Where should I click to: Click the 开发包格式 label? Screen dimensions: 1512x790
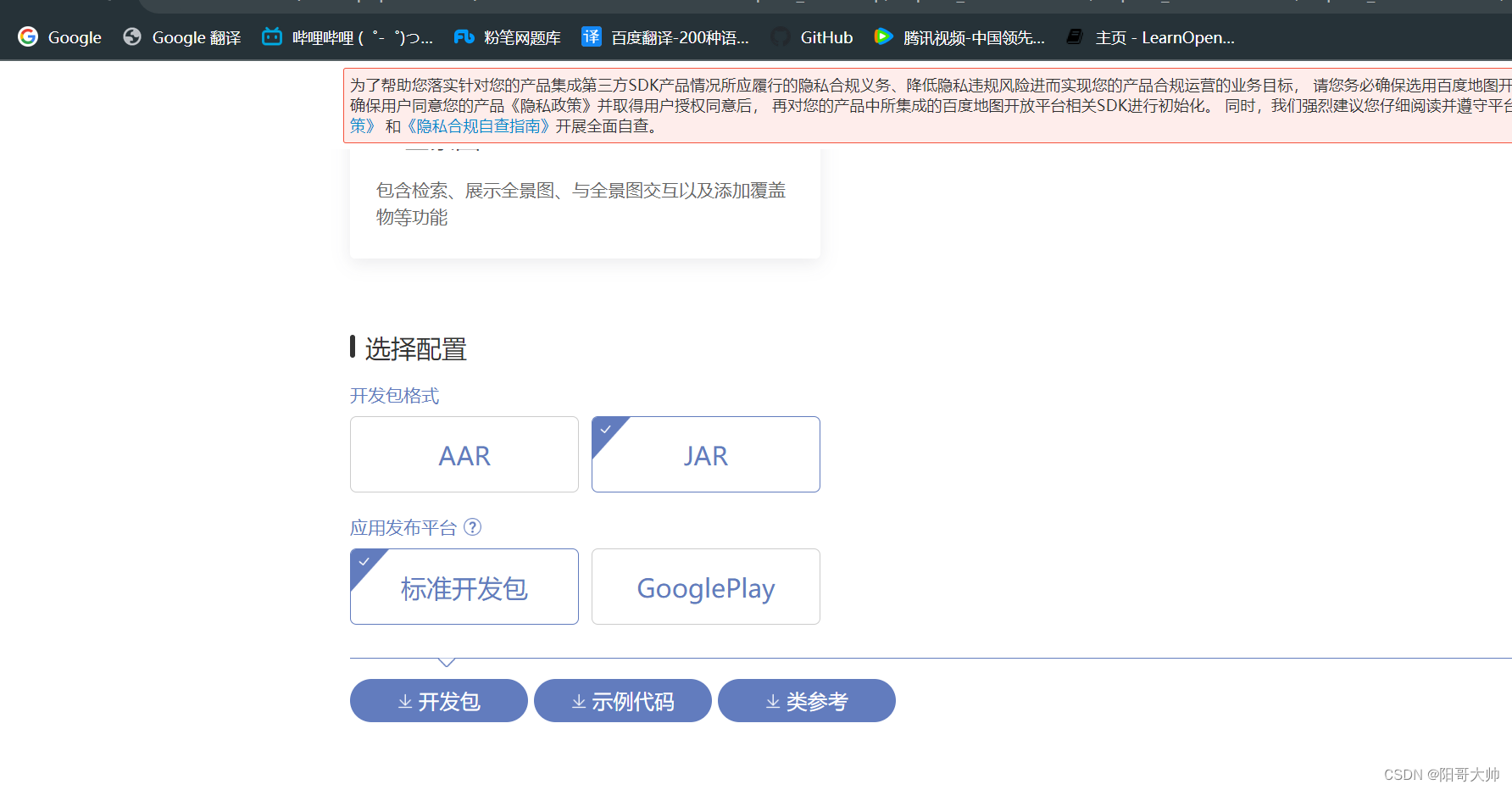click(395, 396)
